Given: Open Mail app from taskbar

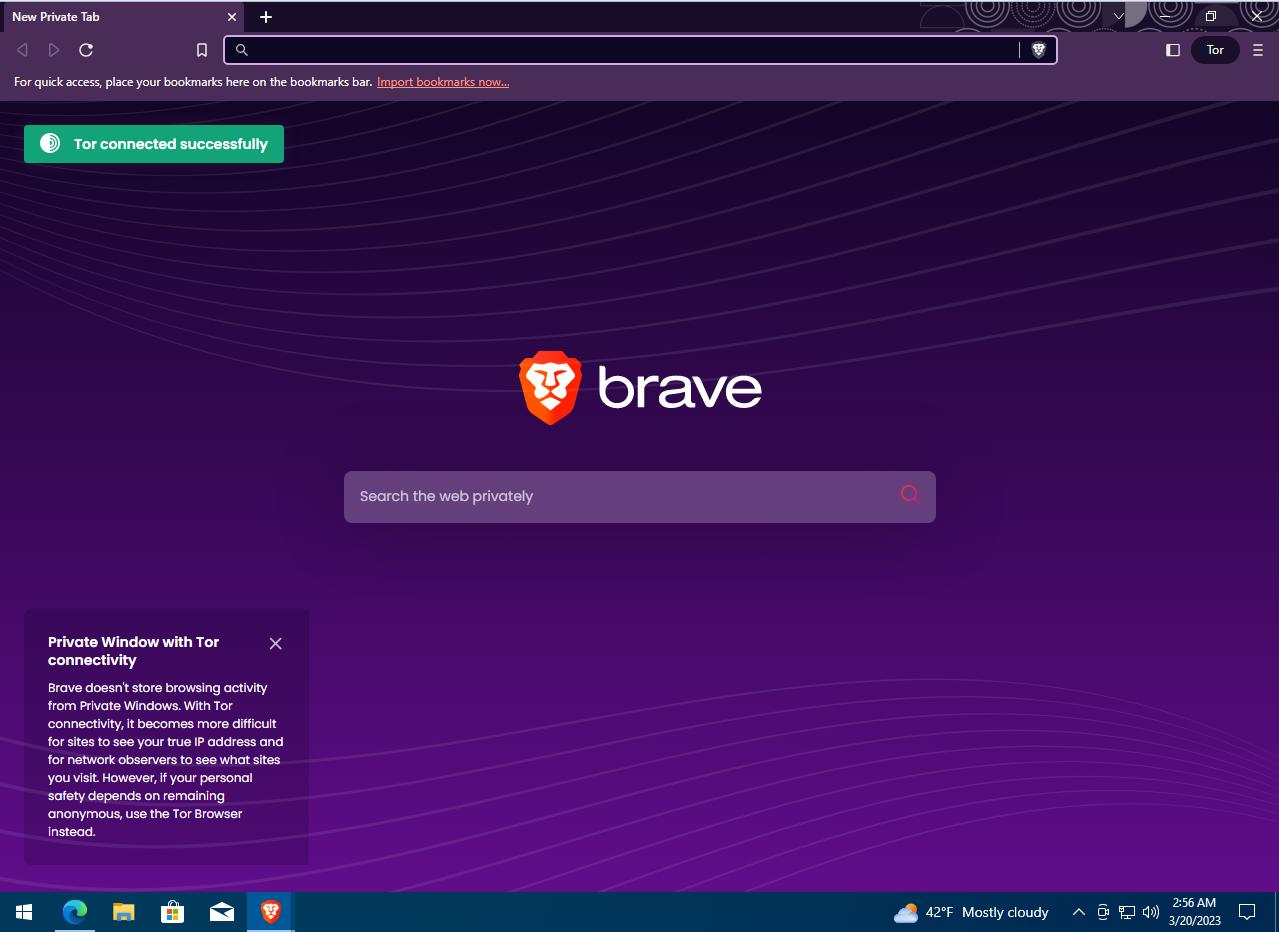Looking at the screenshot, I should pos(222,912).
